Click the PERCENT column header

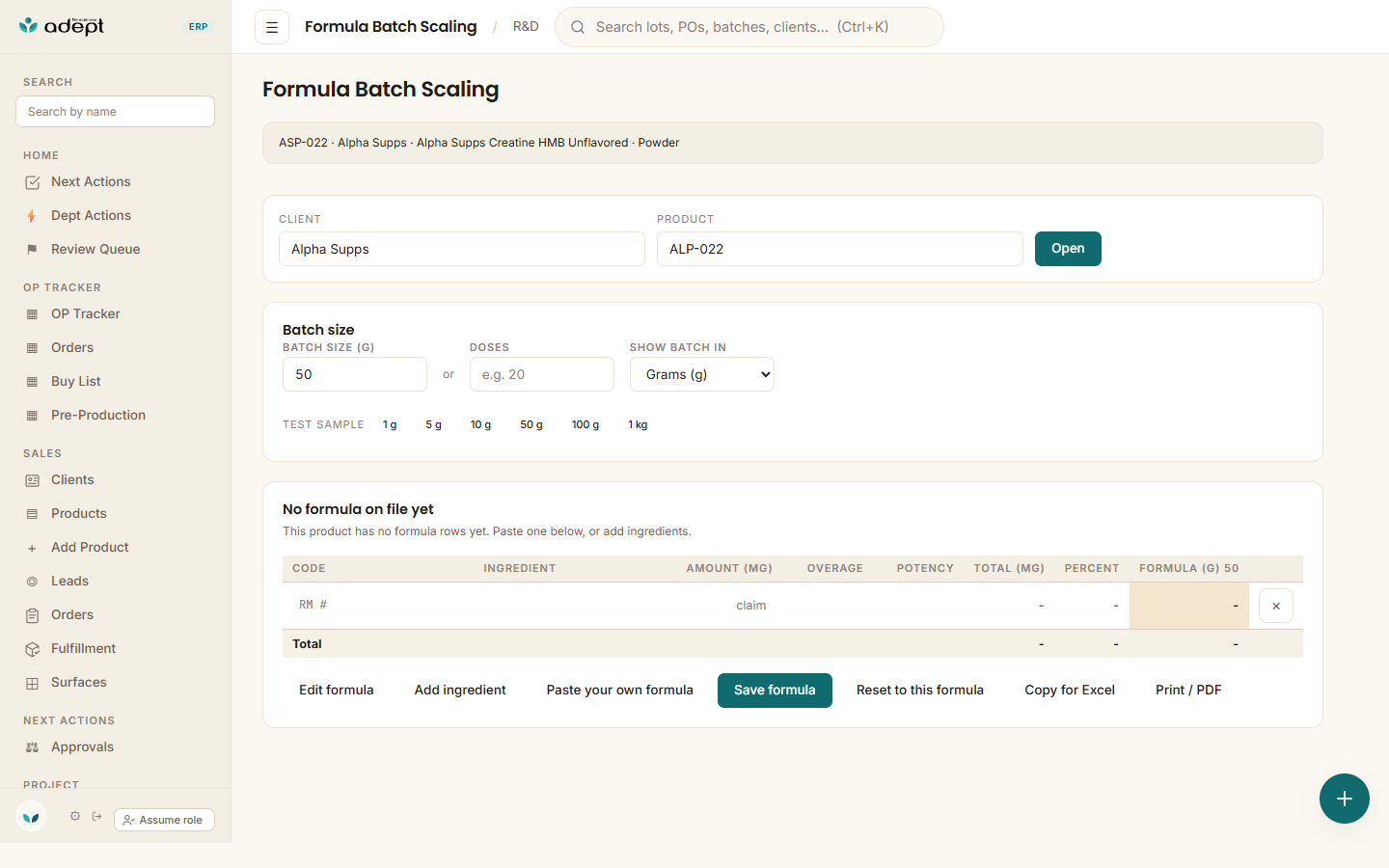[1092, 569]
